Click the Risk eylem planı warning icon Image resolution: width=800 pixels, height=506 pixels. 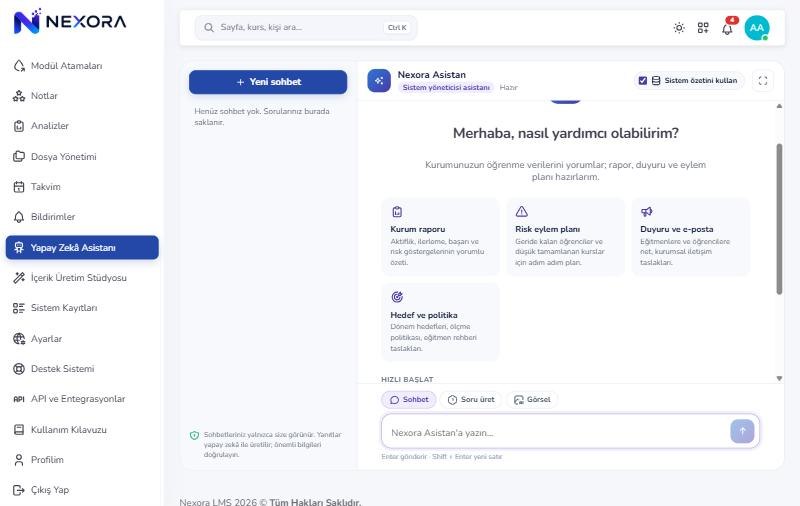pyautogui.click(x=521, y=212)
